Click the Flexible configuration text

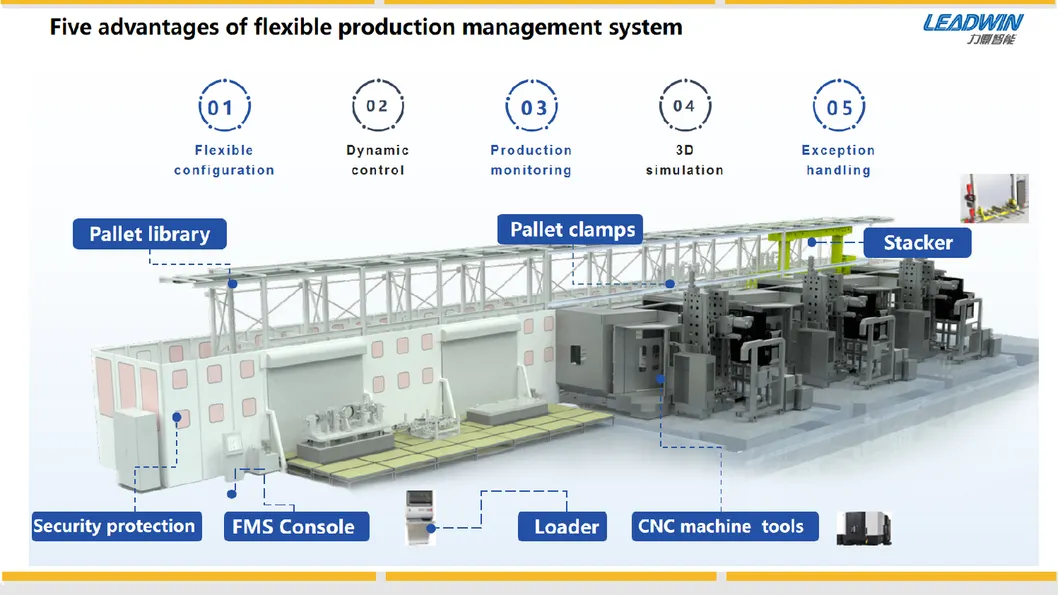tap(224, 160)
